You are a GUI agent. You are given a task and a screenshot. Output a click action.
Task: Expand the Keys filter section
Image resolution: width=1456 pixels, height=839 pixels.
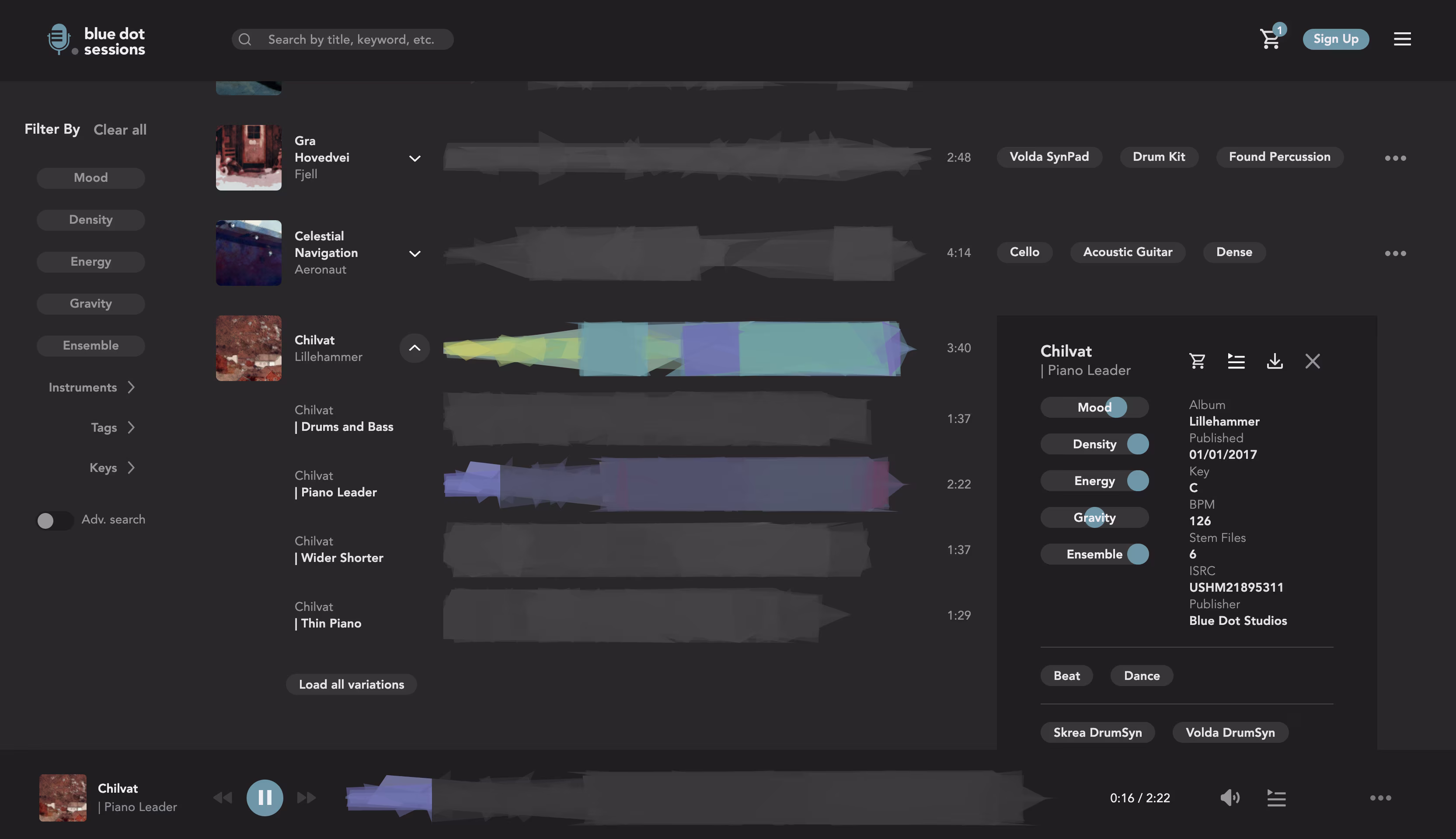coord(112,467)
